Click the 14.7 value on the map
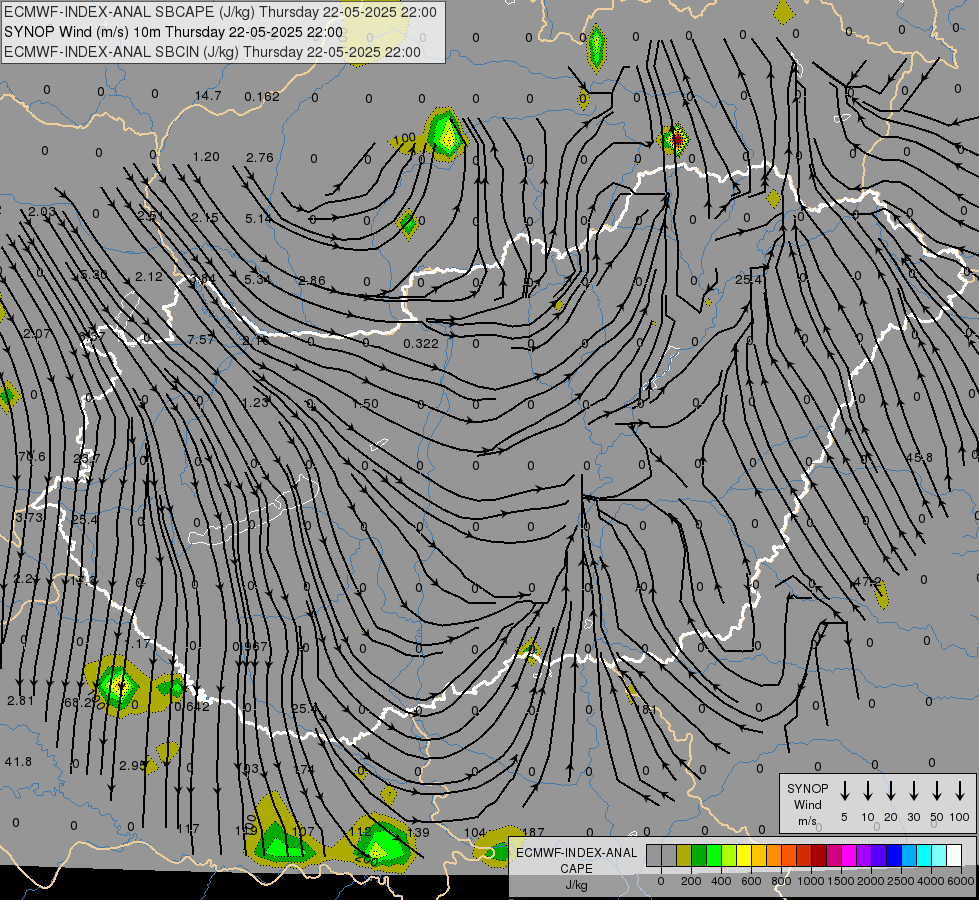 click(208, 96)
